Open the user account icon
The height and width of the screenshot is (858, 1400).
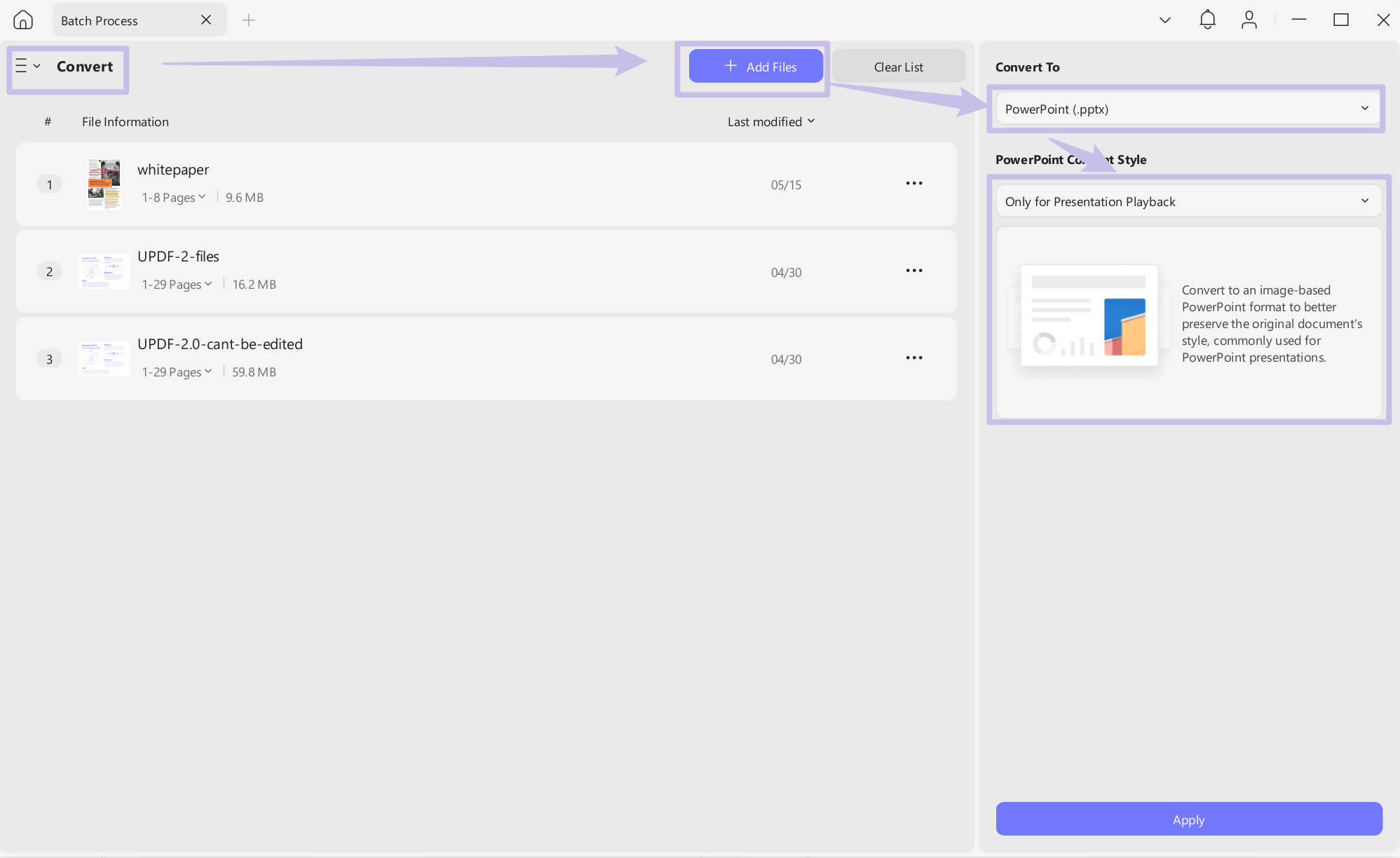[1249, 20]
